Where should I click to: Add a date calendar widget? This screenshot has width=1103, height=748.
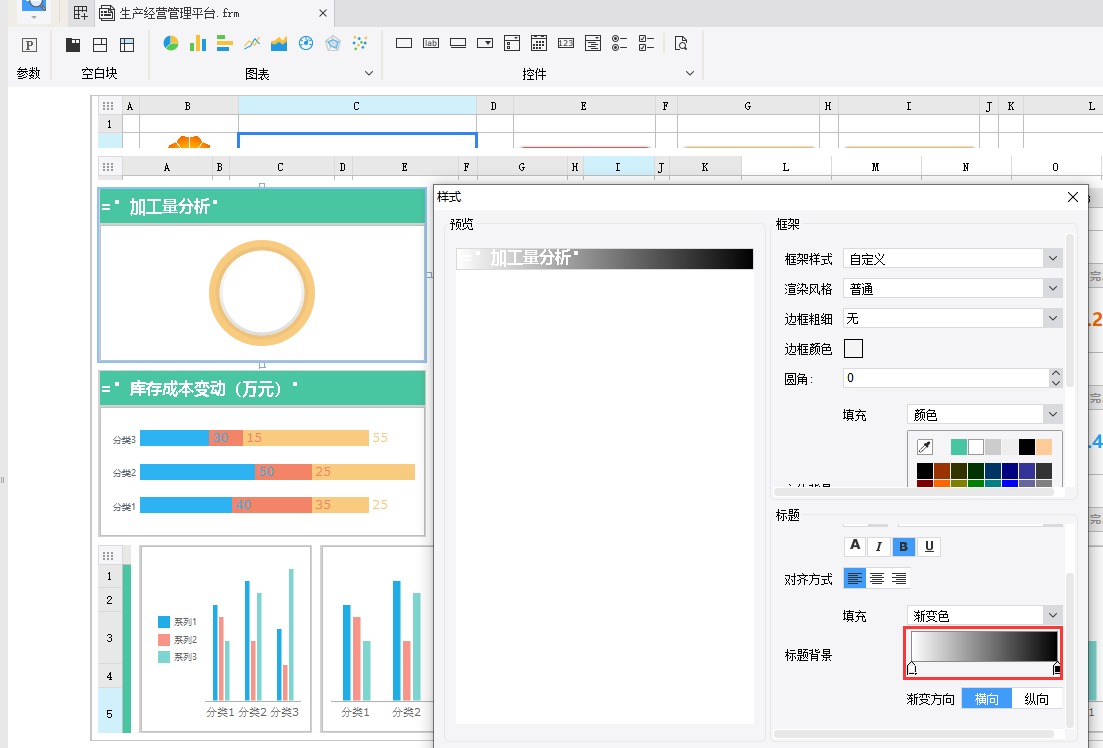click(x=539, y=44)
